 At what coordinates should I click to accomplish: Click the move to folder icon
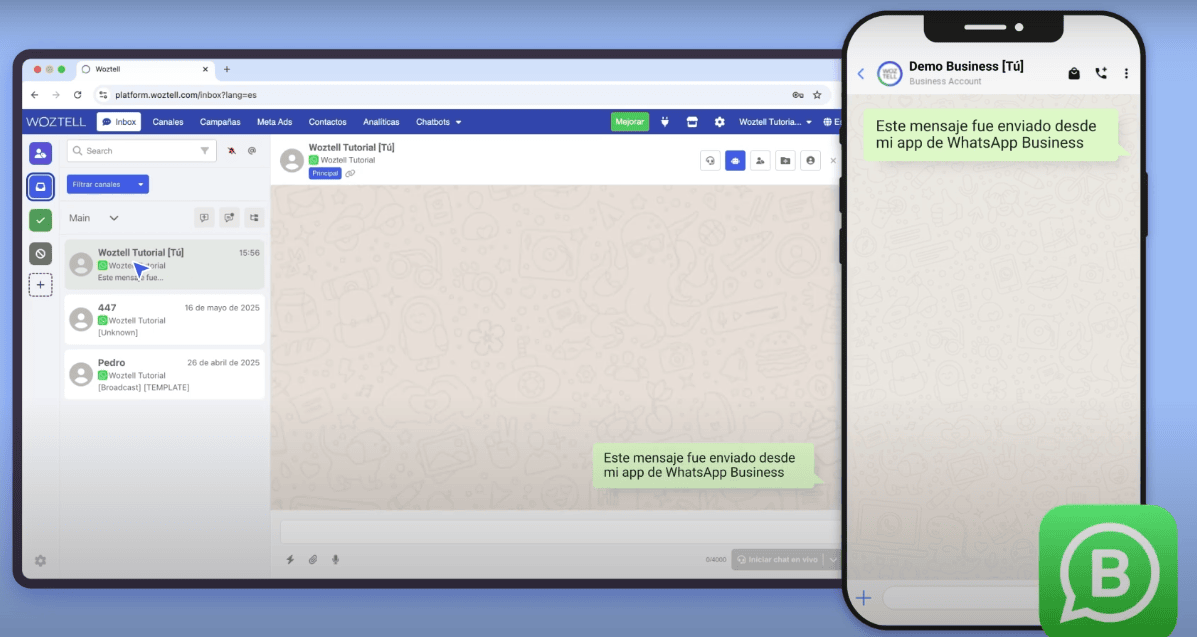click(786, 160)
